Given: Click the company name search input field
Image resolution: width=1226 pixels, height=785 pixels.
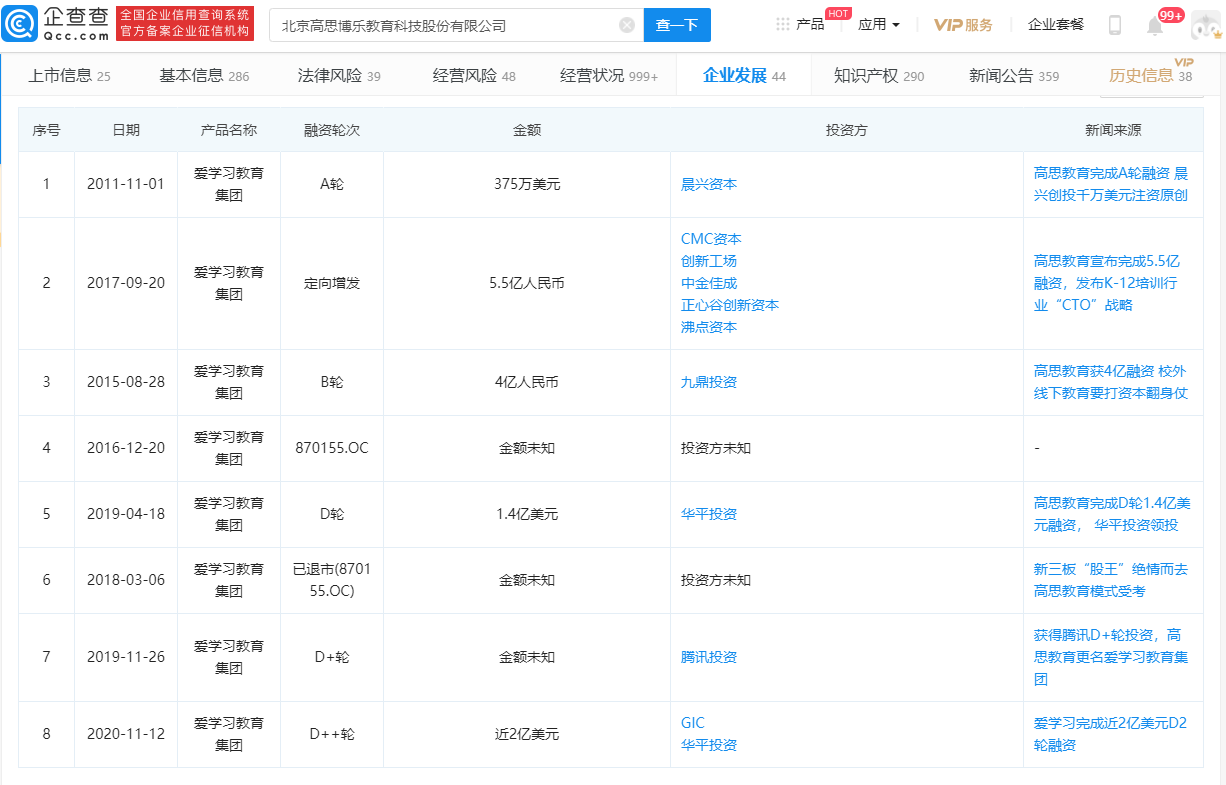Looking at the screenshot, I should coord(445,25).
